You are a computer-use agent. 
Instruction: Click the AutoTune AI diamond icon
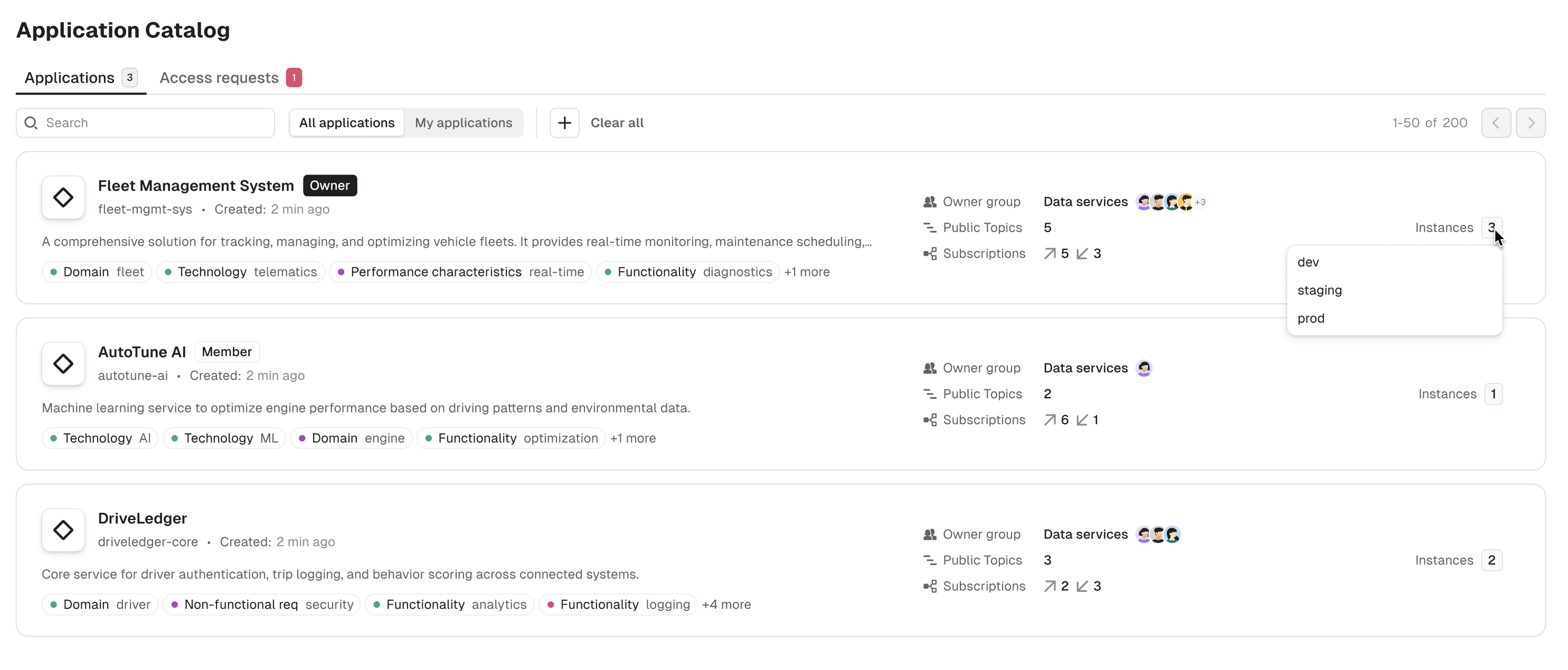tap(63, 363)
